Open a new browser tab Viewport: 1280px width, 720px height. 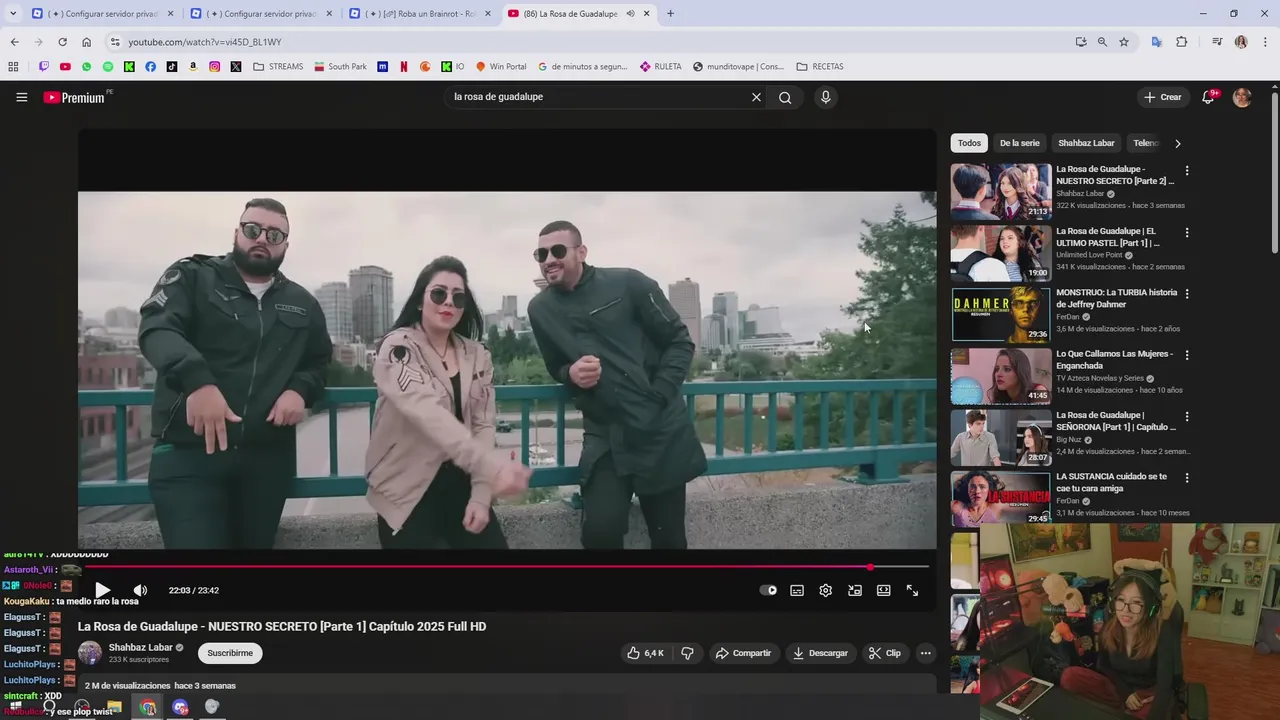[x=670, y=14]
